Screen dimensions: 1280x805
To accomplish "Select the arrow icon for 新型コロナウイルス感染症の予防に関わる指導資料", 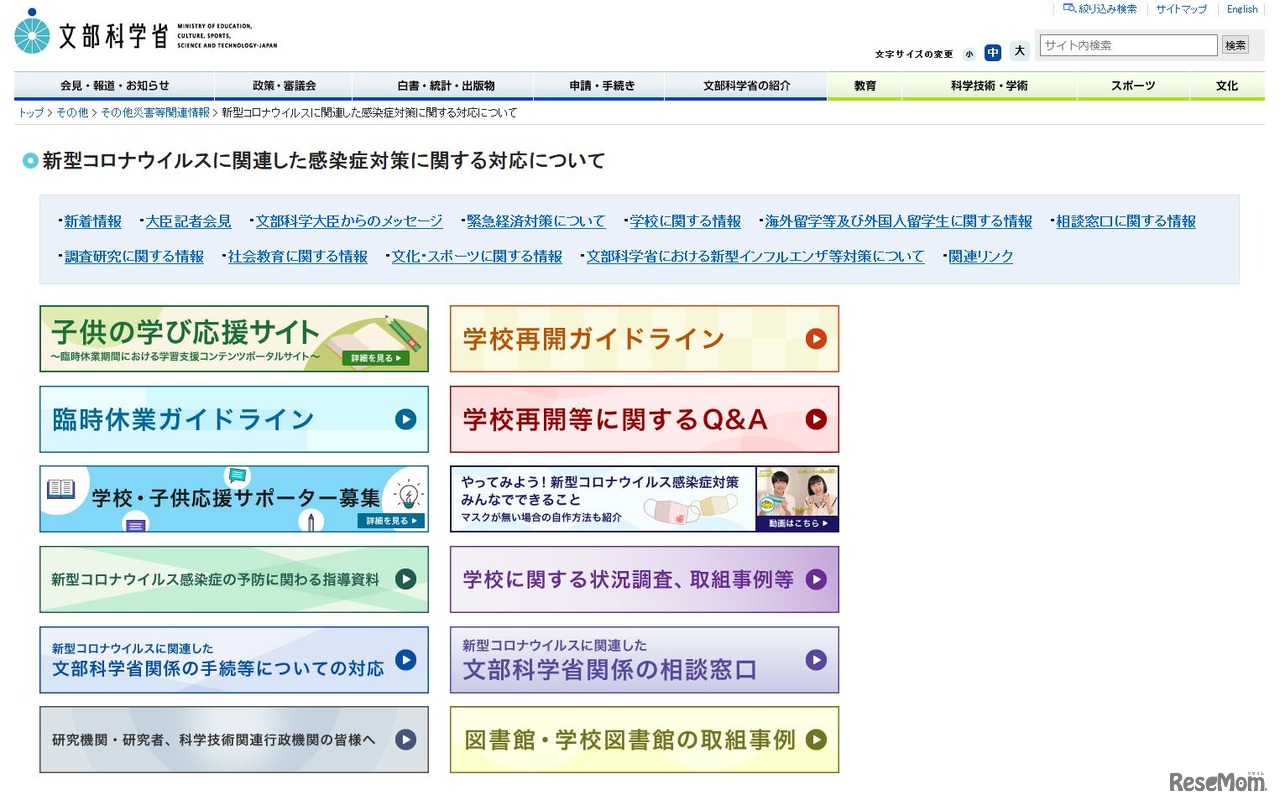I will click(x=405, y=580).
